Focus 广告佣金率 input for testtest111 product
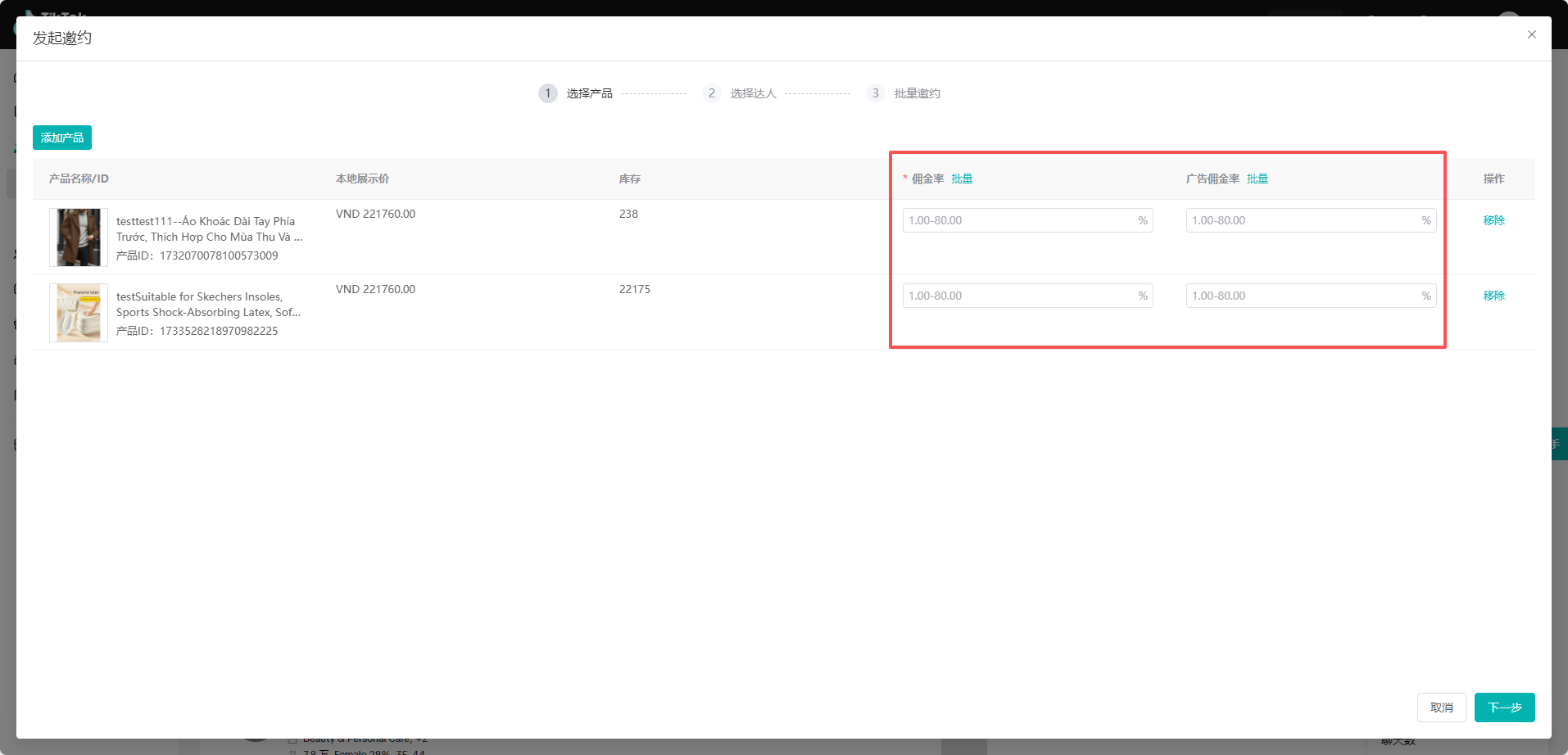 1312,220
